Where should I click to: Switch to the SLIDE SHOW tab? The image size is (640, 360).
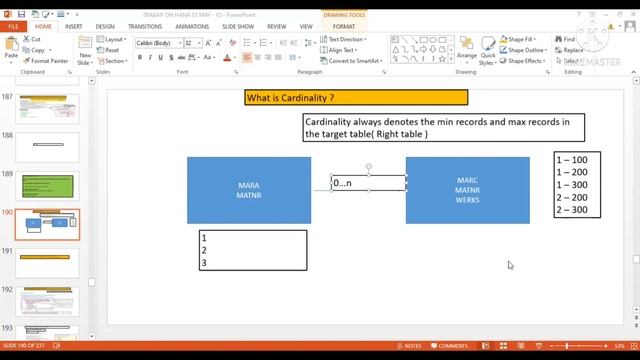pos(238,27)
